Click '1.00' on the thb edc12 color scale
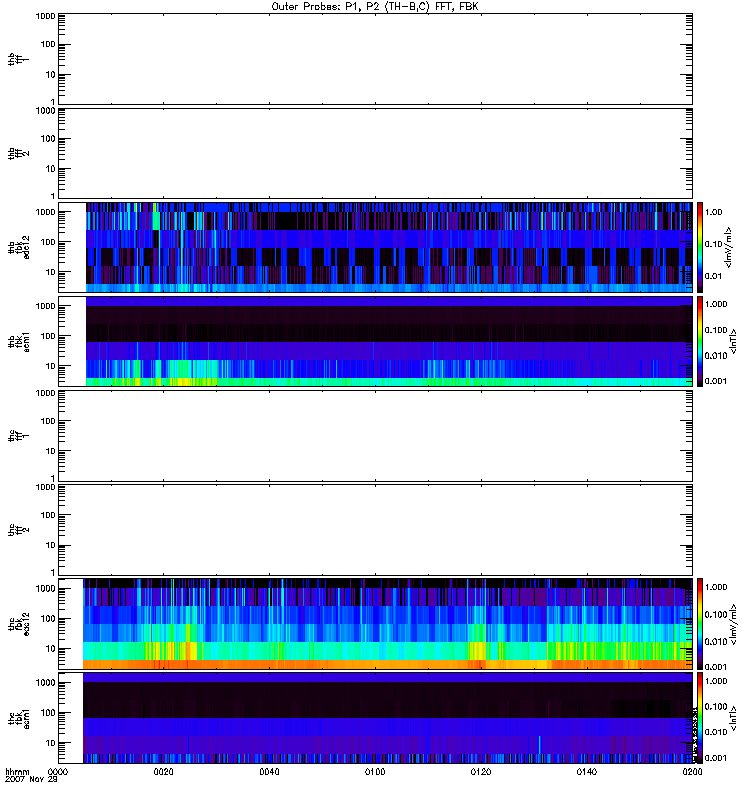750x800 pixels. [x=714, y=212]
